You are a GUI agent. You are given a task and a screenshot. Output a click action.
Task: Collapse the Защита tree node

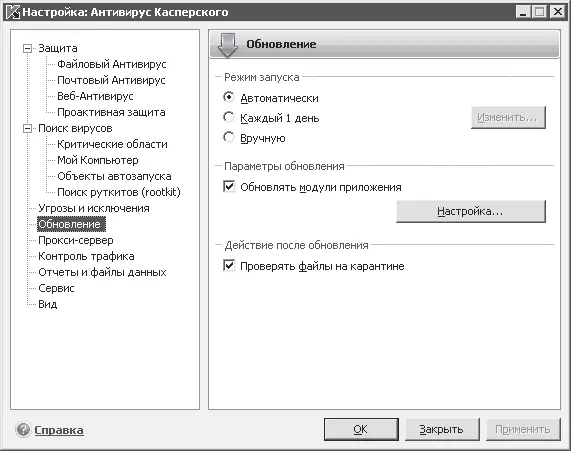(27, 48)
